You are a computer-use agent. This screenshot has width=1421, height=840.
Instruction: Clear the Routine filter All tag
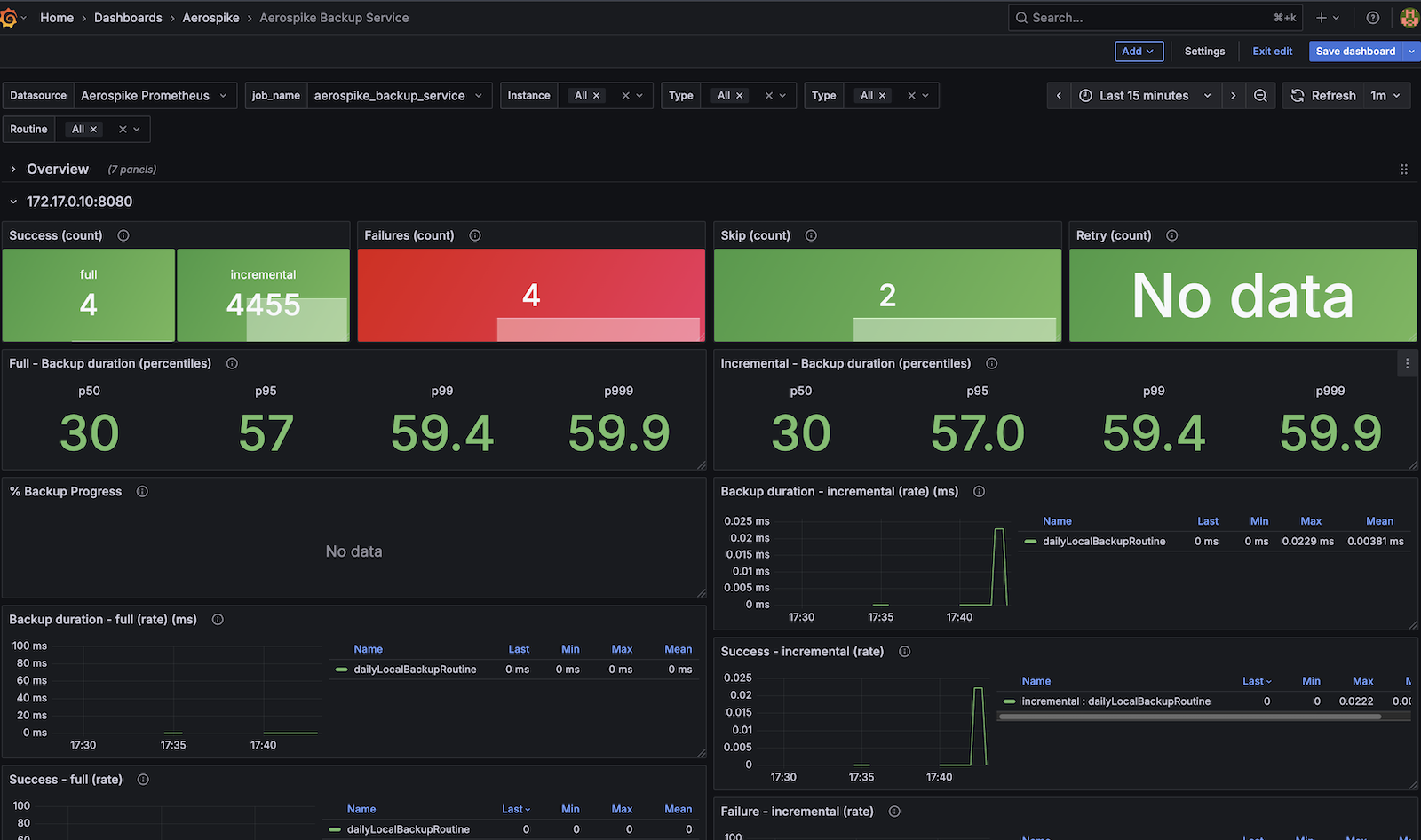point(93,130)
